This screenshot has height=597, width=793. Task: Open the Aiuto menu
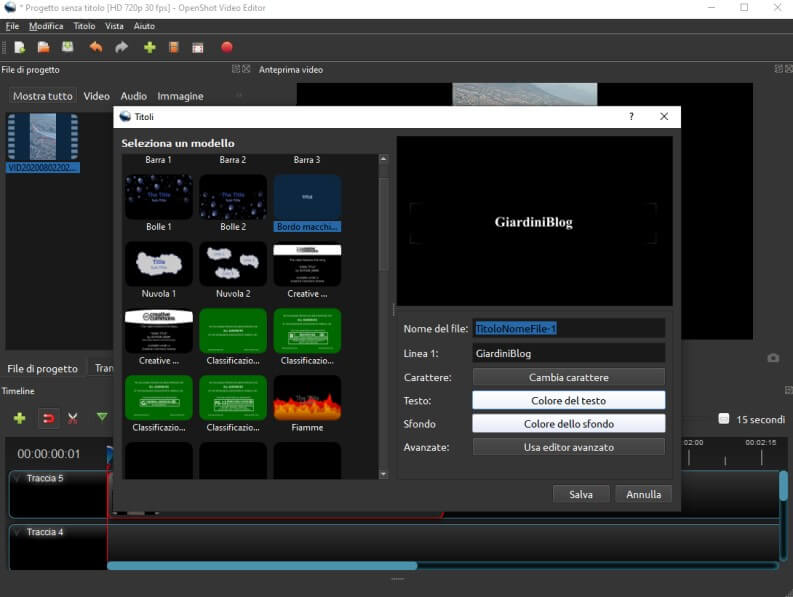(144, 26)
